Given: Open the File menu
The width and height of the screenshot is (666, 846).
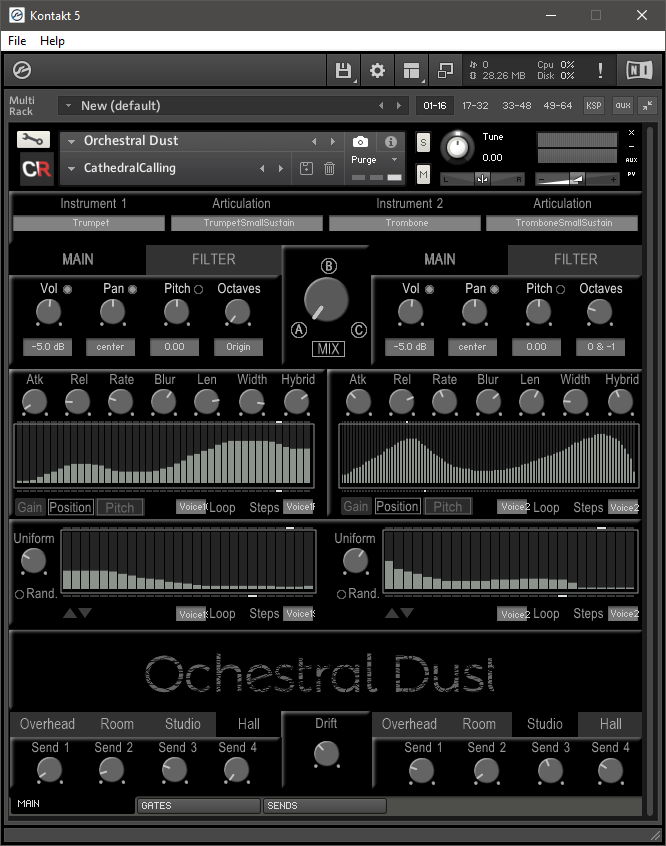Looking at the screenshot, I should (x=17, y=41).
